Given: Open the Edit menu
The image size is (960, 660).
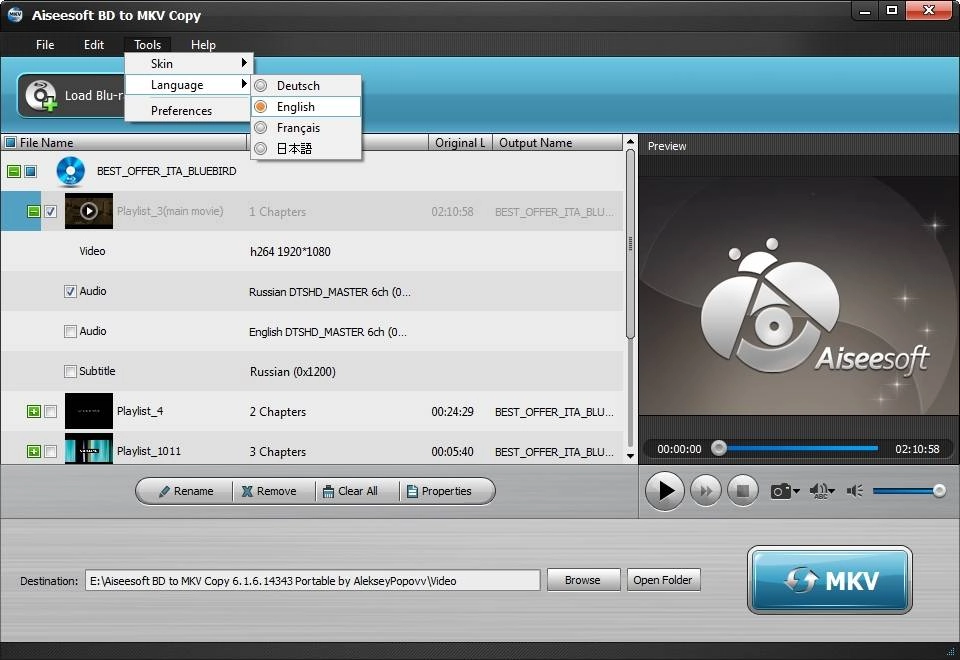Looking at the screenshot, I should (94, 45).
